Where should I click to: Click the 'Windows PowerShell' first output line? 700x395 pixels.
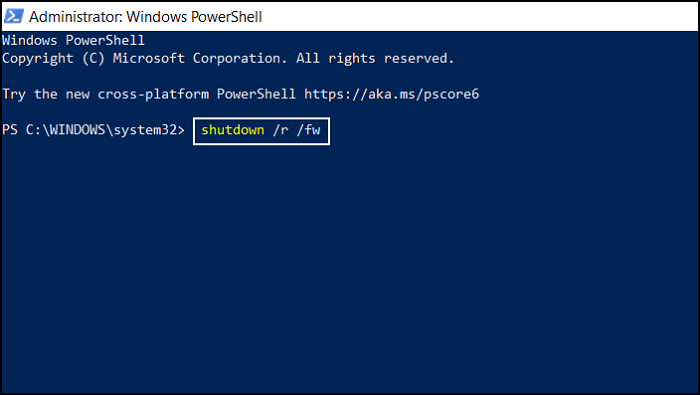73,40
